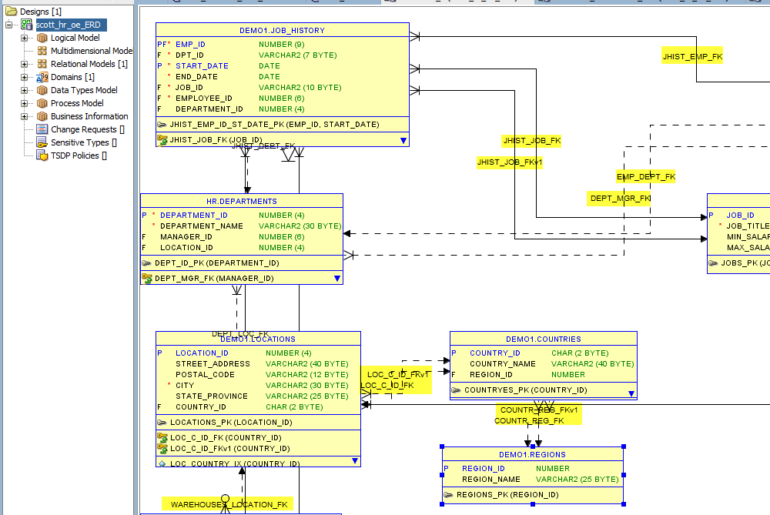Expand the Domains tree node

point(25,77)
